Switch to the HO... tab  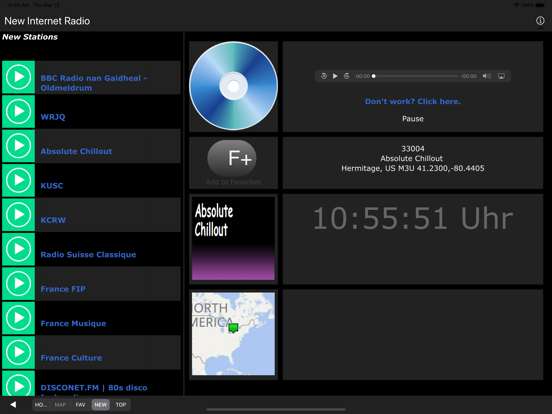[41, 405]
